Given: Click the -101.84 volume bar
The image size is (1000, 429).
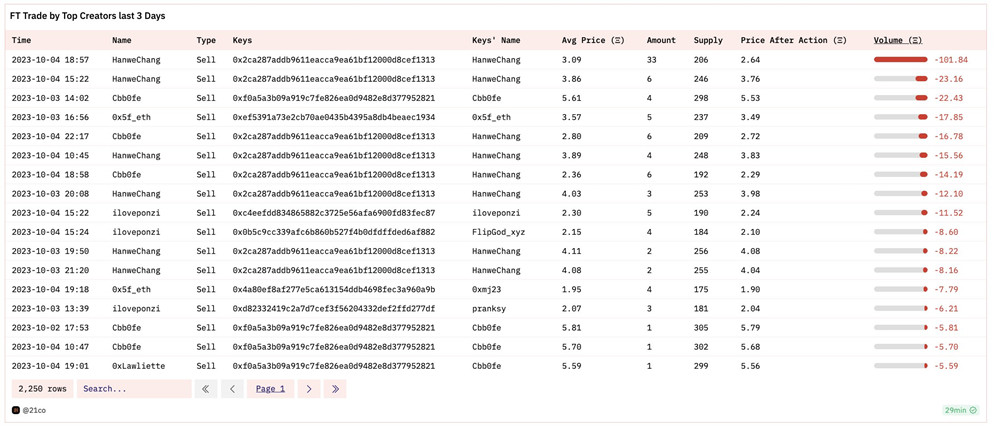Looking at the screenshot, I should point(900,60).
